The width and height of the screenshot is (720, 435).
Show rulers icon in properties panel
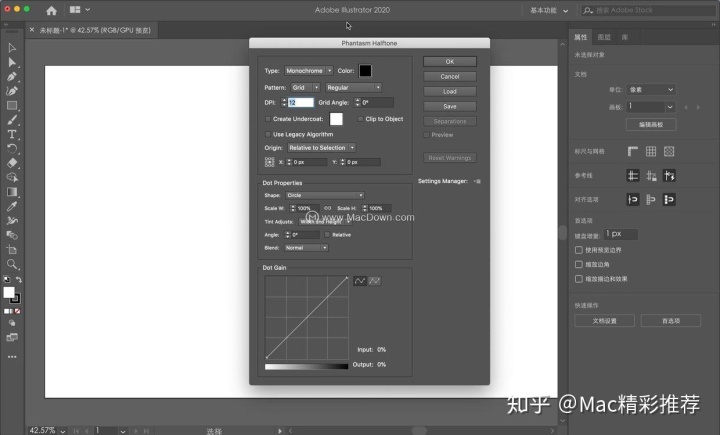pyautogui.click(x=633, y=151)
